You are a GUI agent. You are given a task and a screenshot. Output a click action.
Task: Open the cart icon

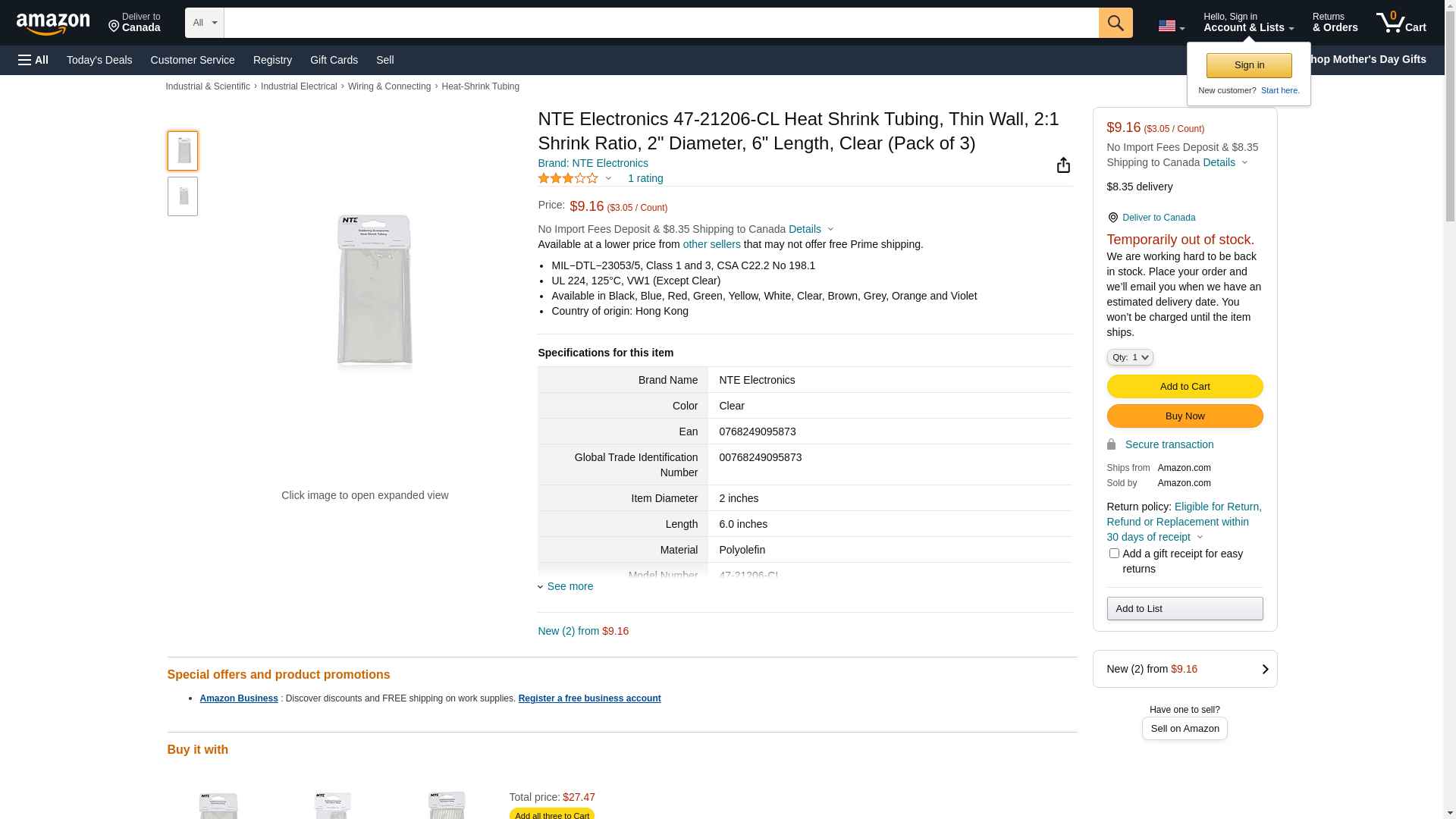(x=1401, y=23)
